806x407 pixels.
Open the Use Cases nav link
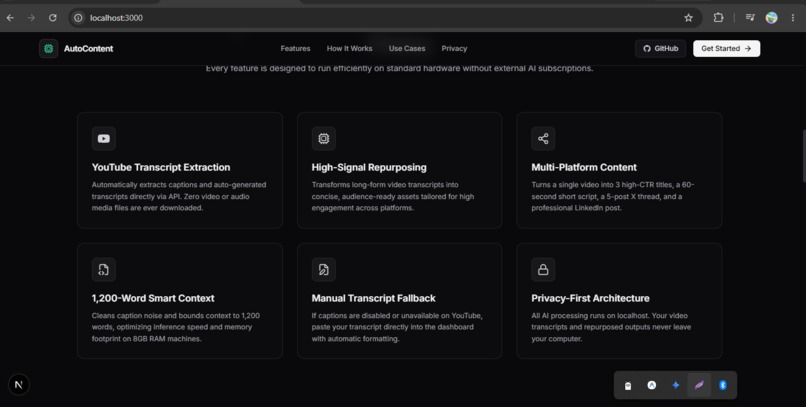[x=407, y=48]
